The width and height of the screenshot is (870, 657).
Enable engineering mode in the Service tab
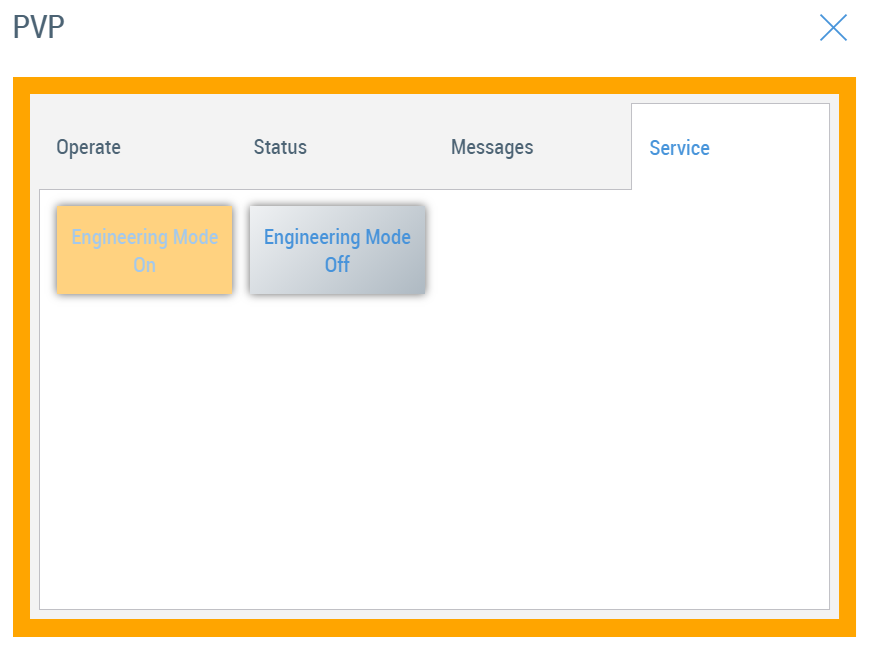tap(145, 250)
